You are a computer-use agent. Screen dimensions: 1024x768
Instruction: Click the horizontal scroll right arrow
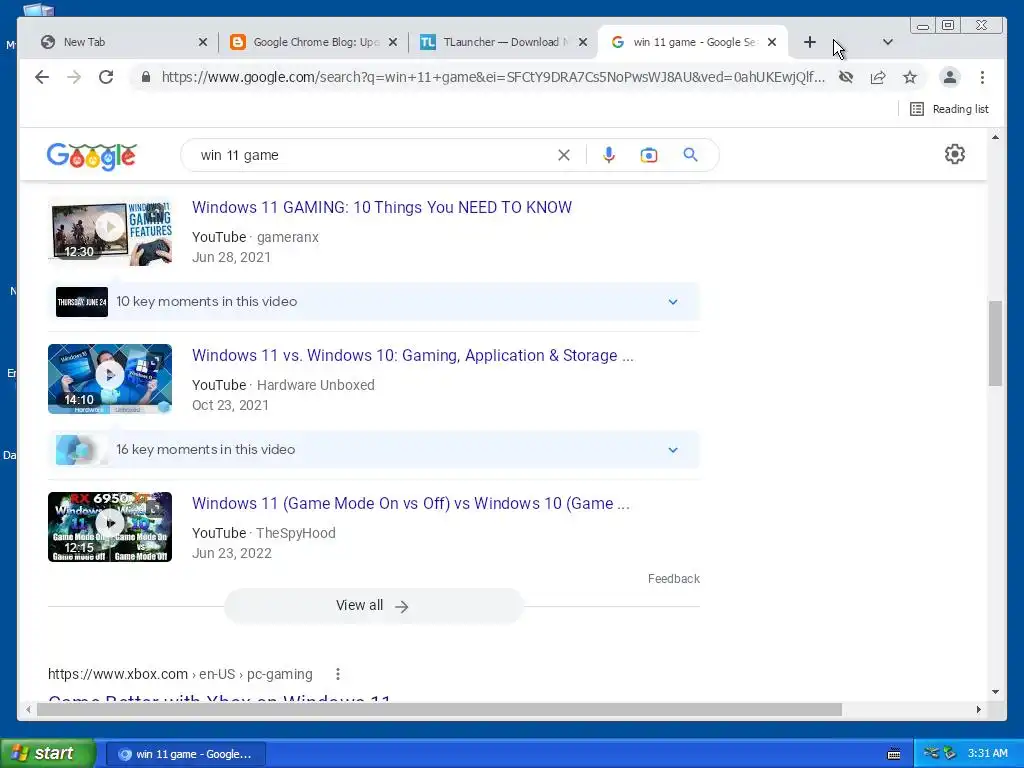point(978,710)
